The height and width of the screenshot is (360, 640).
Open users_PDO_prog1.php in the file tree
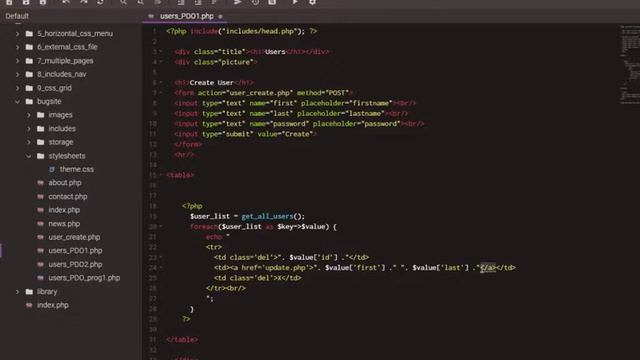tap(84, 278)
